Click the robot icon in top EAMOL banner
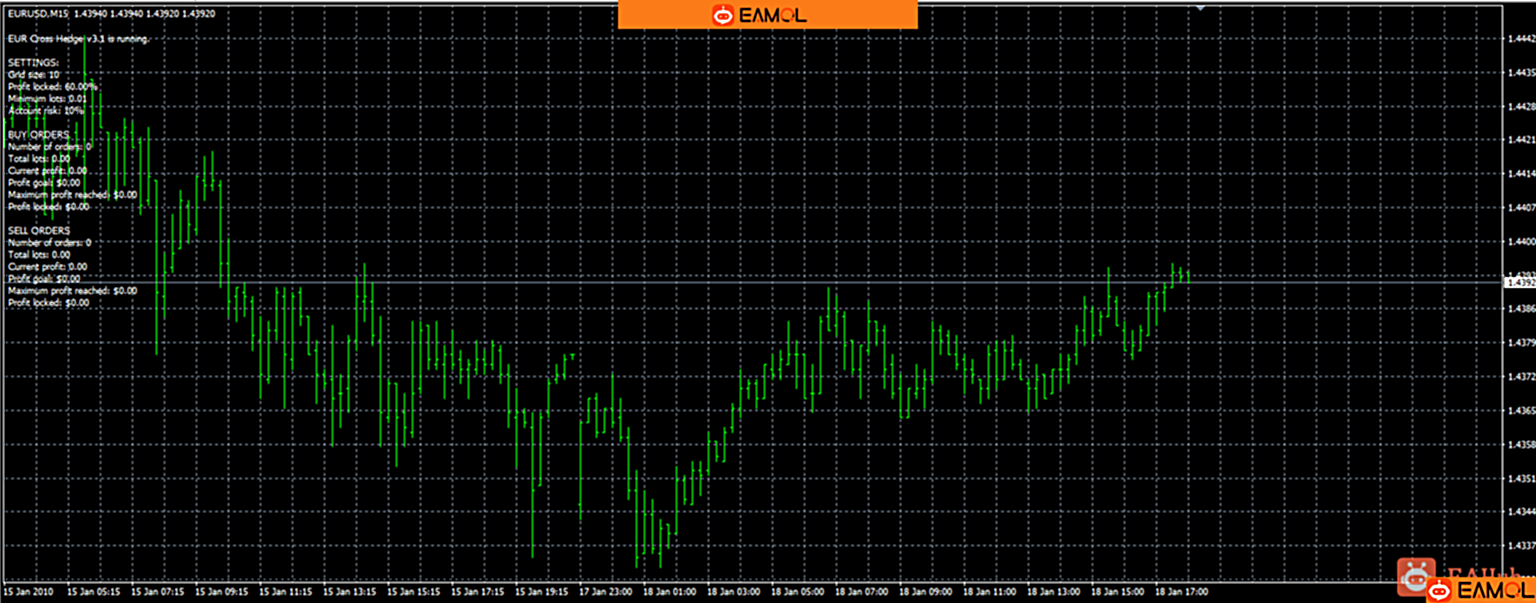Image resolution: width=1536 pixels, height=603 pixels. [721, 15]
